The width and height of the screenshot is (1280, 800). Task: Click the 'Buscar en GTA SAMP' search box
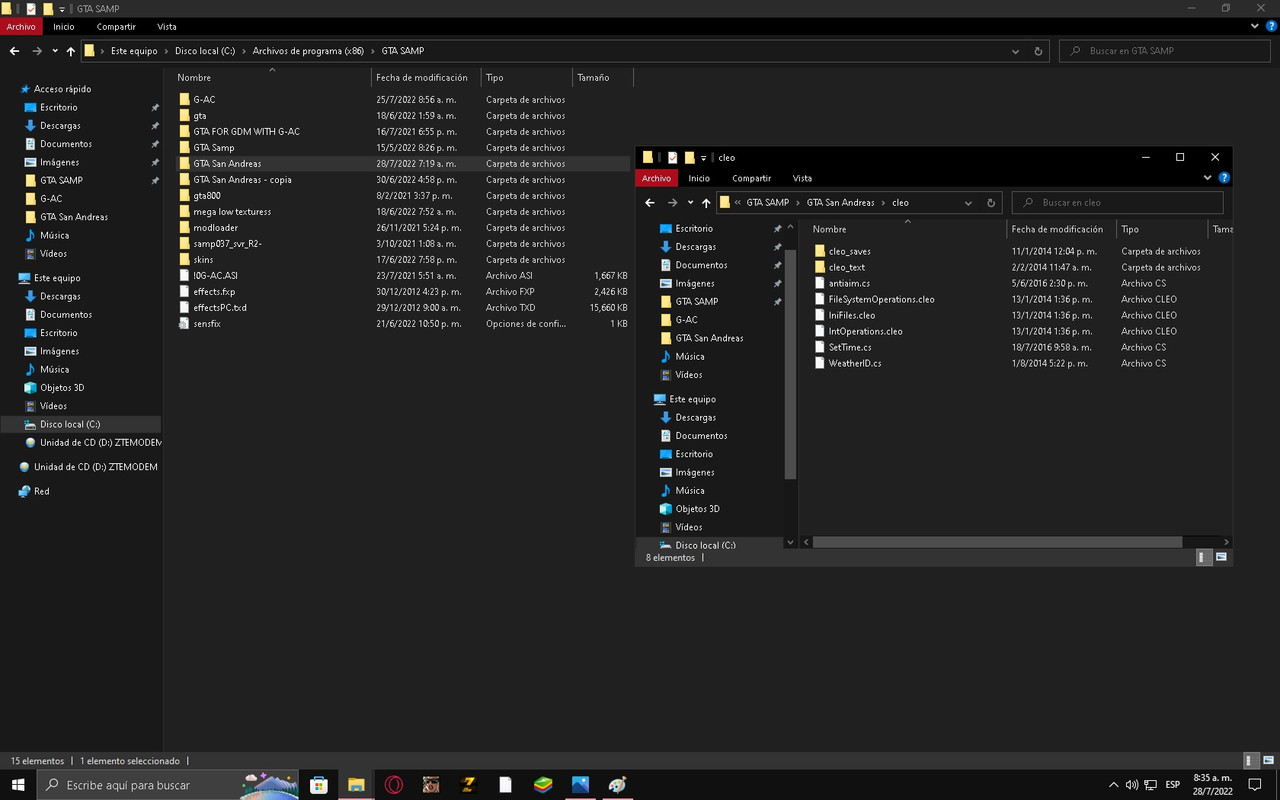pyautogui.click(x=1166, y=51)
